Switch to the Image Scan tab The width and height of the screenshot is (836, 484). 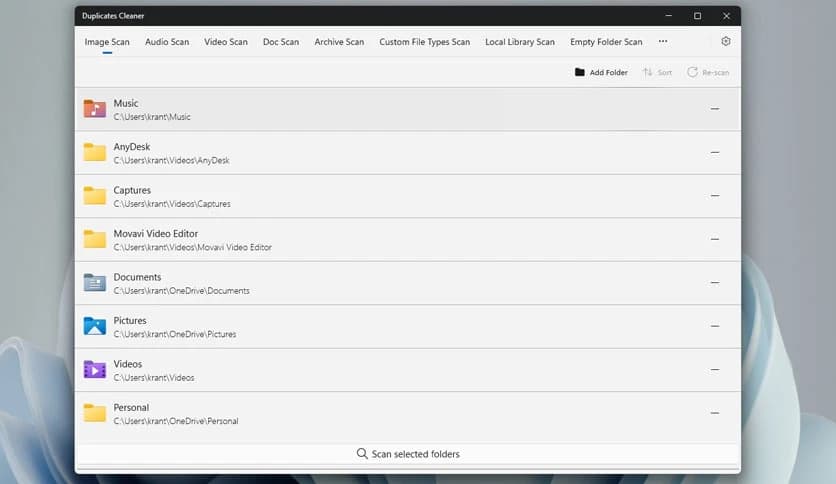coord(107,42)
